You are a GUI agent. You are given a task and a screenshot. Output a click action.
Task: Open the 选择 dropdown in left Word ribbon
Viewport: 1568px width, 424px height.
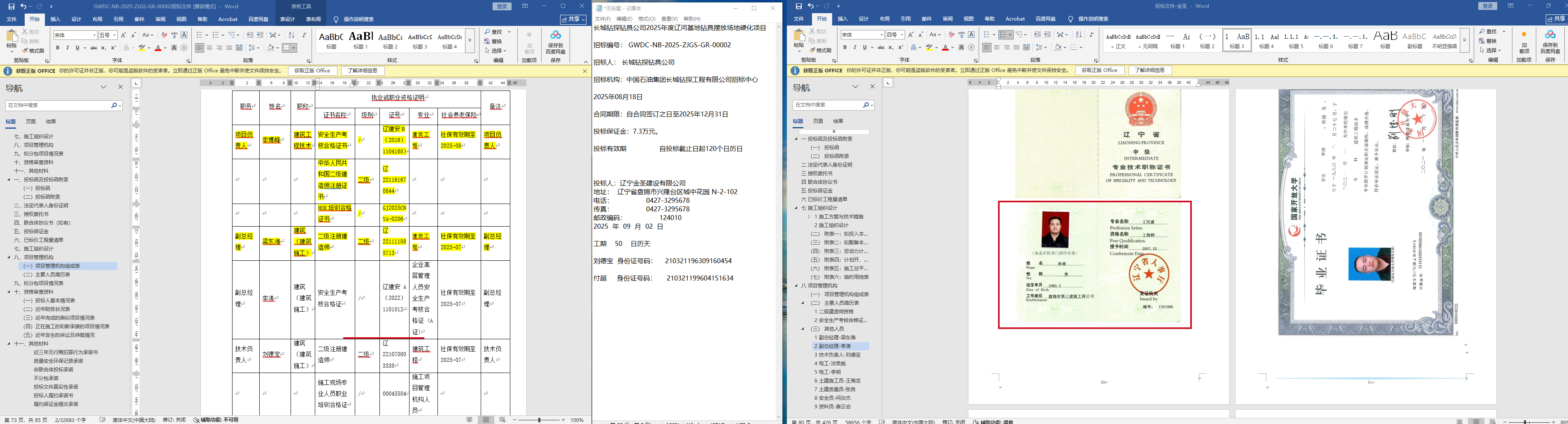coord(497,51)
